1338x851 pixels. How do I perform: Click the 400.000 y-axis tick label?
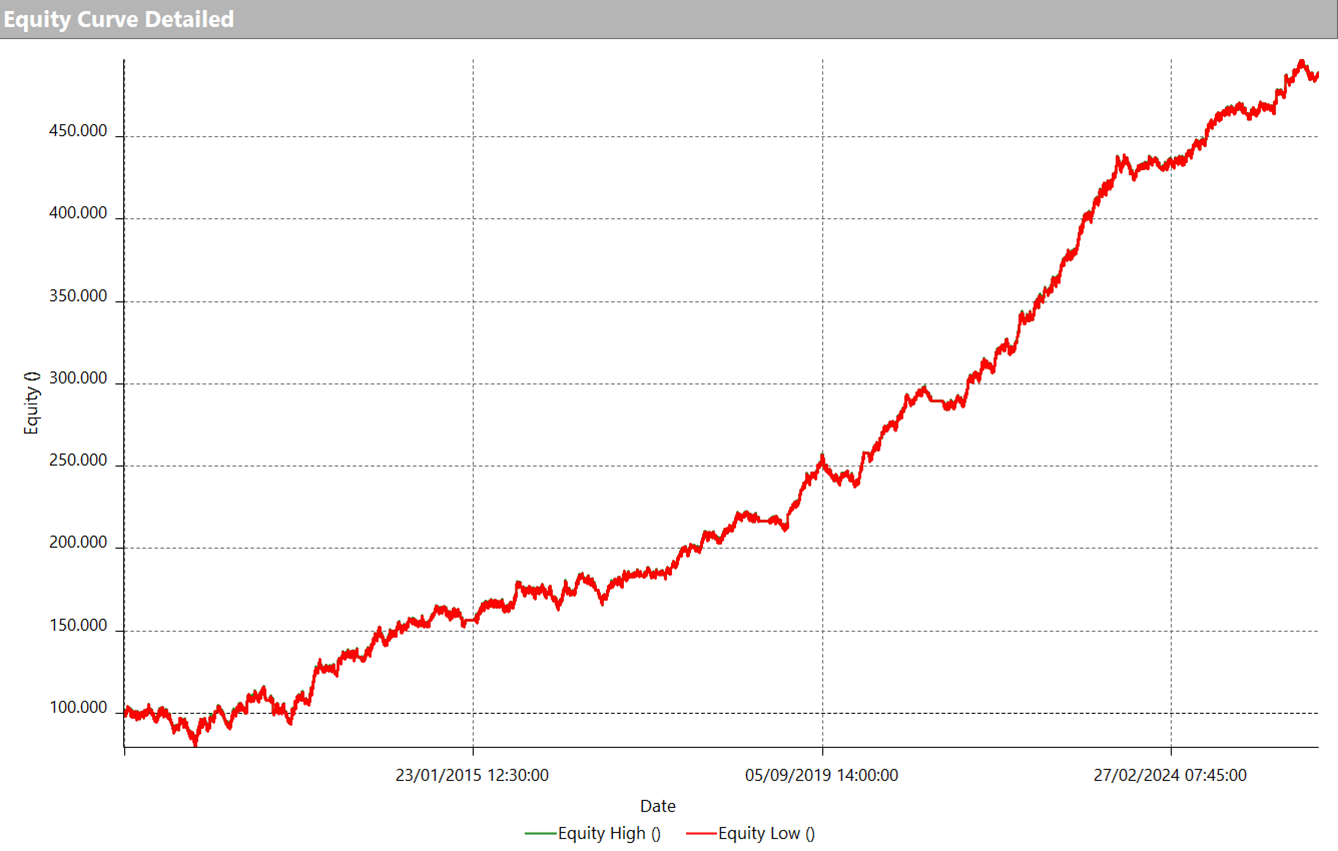(x=78, y=214)
